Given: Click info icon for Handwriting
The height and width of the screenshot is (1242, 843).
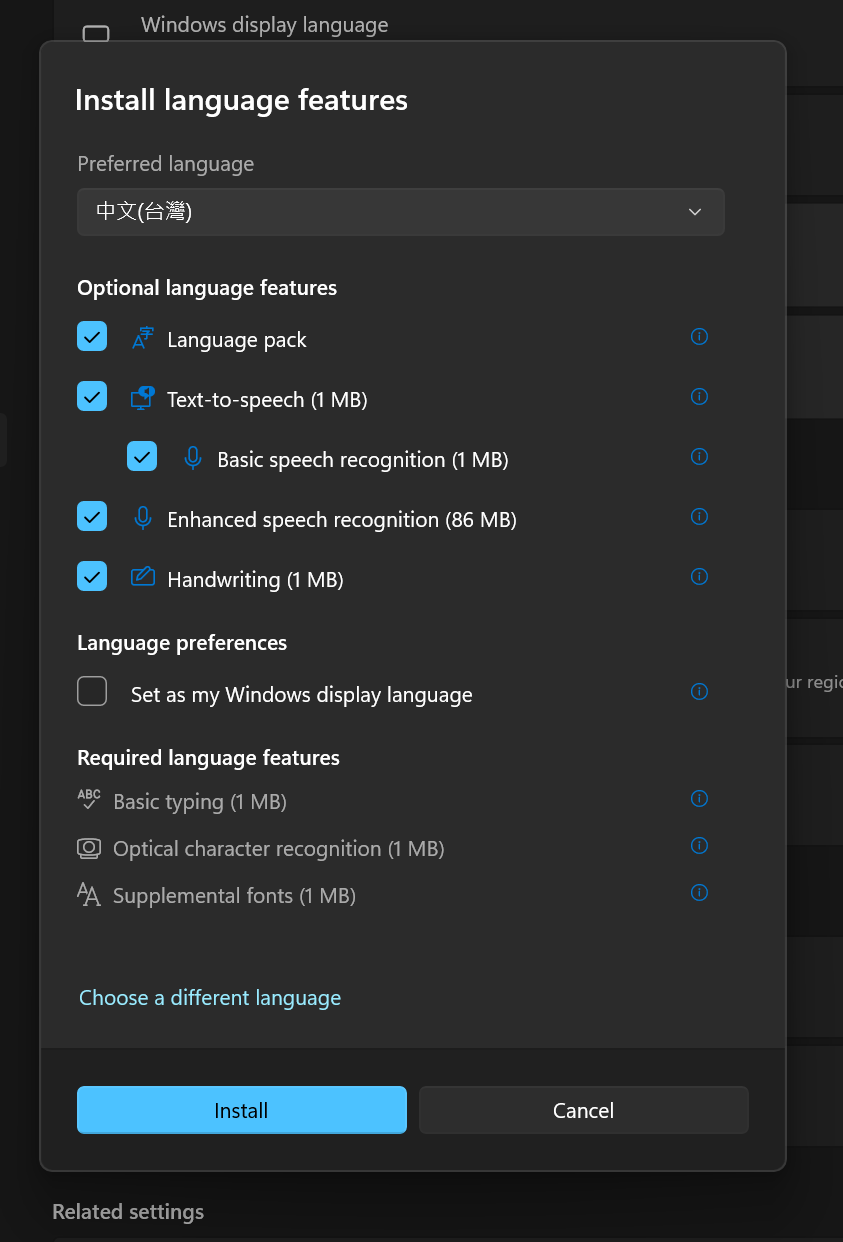Looking at the screenshot, I should coord(699,577).
